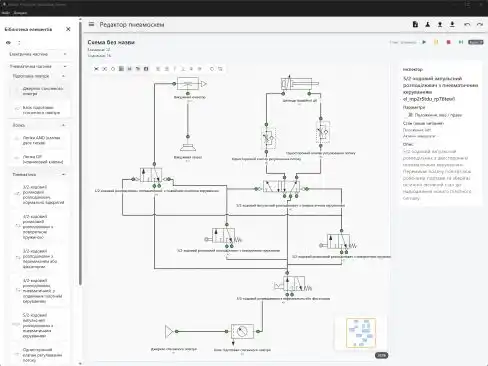Open the Довідка menu
The image size is (488, 366).
[x=20, y=13]
